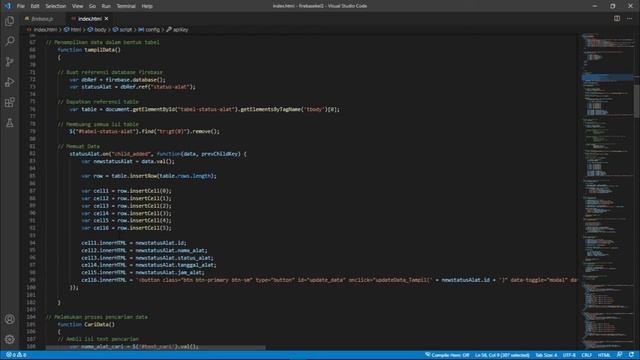Open the View menu

coord(77,6)
